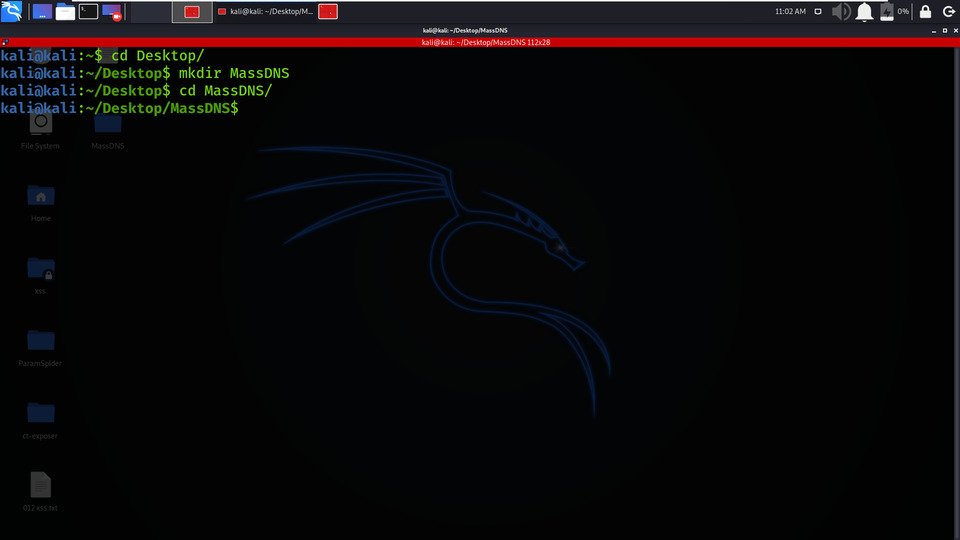Select the highlighted red window taskbar button
The width and height of the screenshot is (960, 540).
pyautogui.click(x=192, y=12)
